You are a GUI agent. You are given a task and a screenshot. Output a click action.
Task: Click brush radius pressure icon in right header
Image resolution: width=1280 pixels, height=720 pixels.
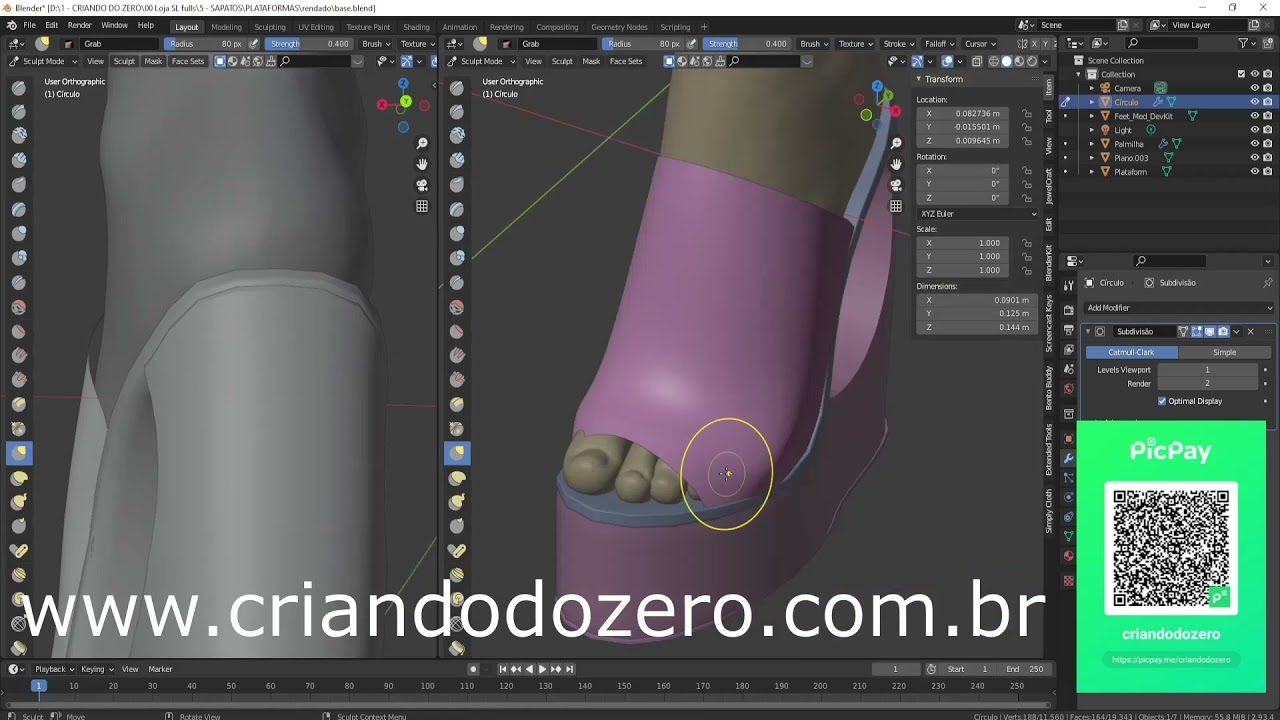692,44
